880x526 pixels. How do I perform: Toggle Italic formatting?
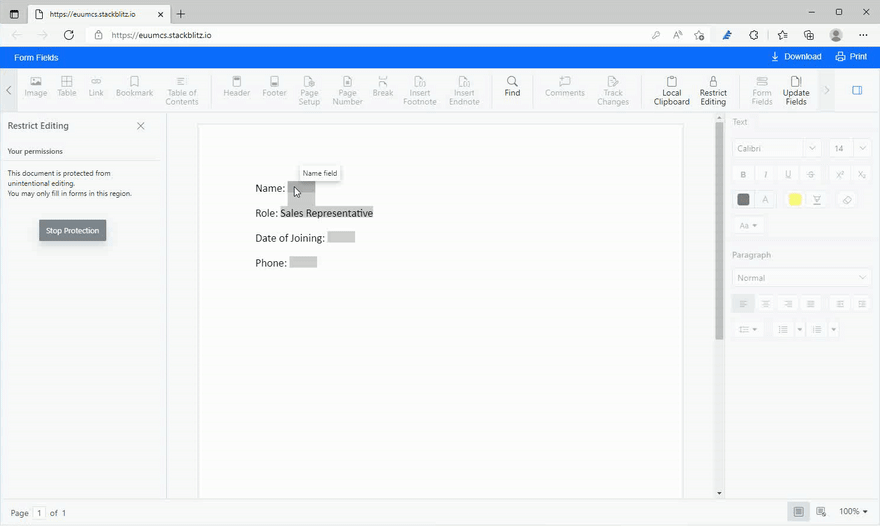[766, 175]
